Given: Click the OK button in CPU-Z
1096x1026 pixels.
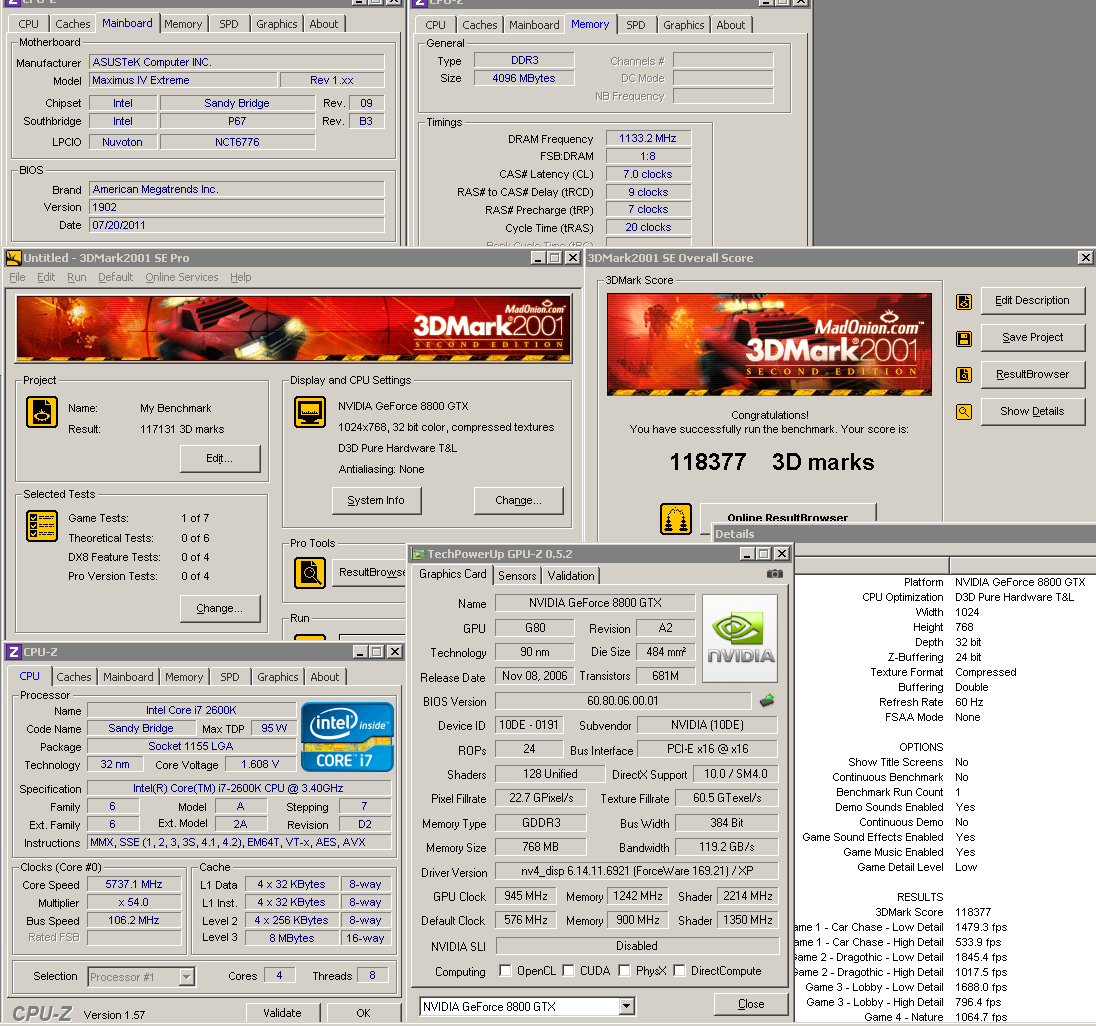Looking at the screenshot, I should coord(363,1013).
